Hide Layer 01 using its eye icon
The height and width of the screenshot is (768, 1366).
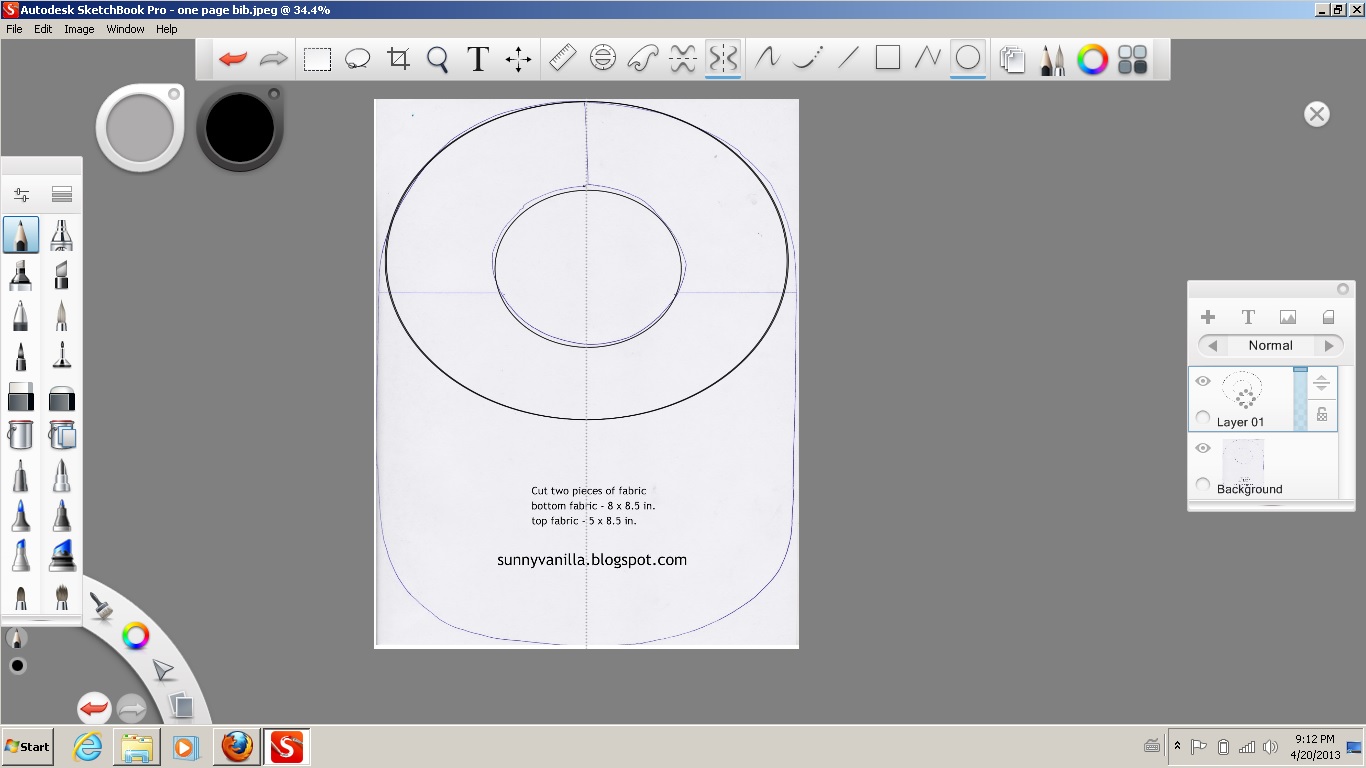(x=1203, y=382)
